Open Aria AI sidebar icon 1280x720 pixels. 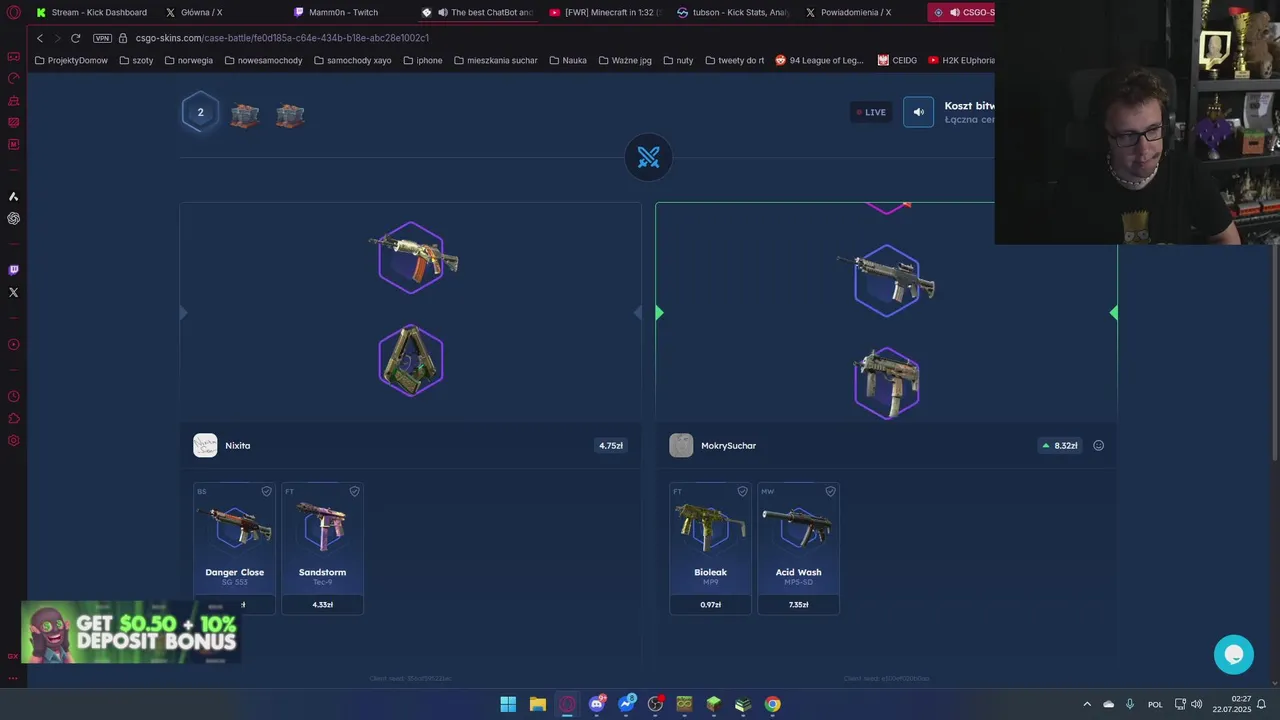coord(13,196)
